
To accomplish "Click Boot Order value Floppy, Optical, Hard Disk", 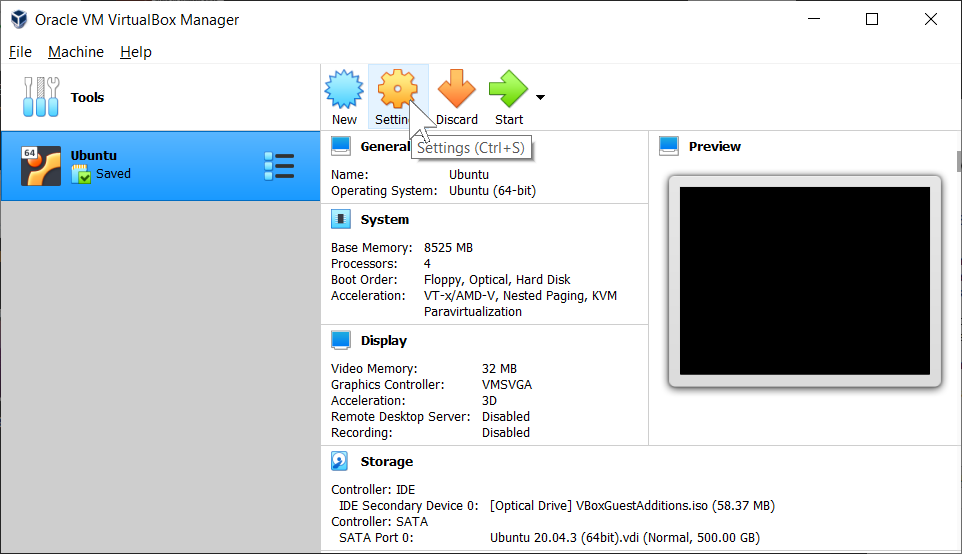I will click(x=497, y=280).
